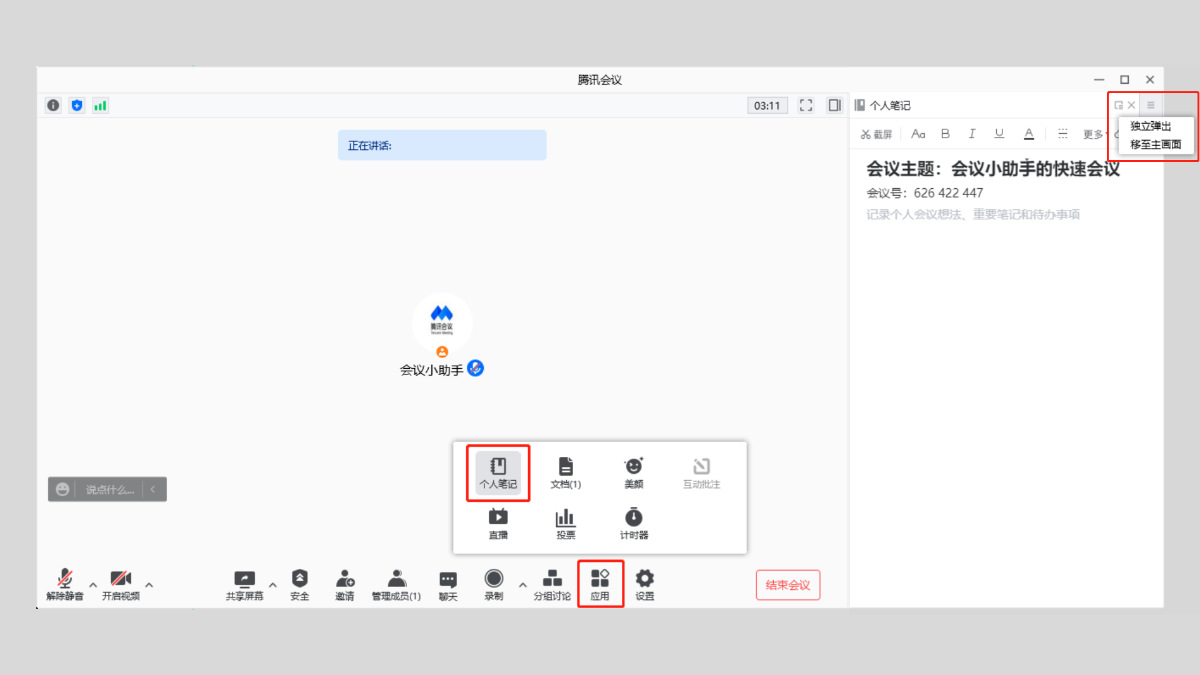The image size is (1200, 675).
Task: Open 投票 polling app
Action: pos(566,524)
